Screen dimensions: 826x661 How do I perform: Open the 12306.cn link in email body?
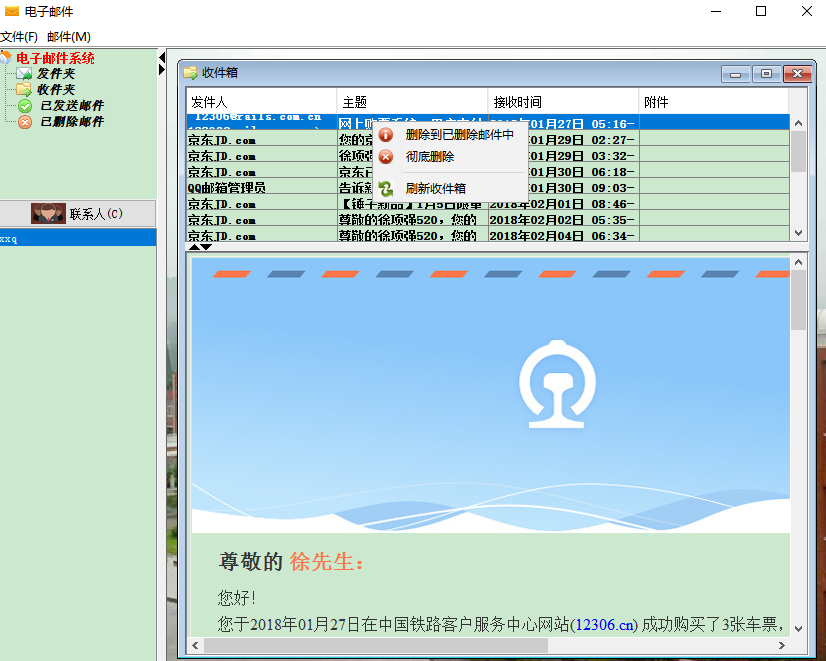coord(604,625)
